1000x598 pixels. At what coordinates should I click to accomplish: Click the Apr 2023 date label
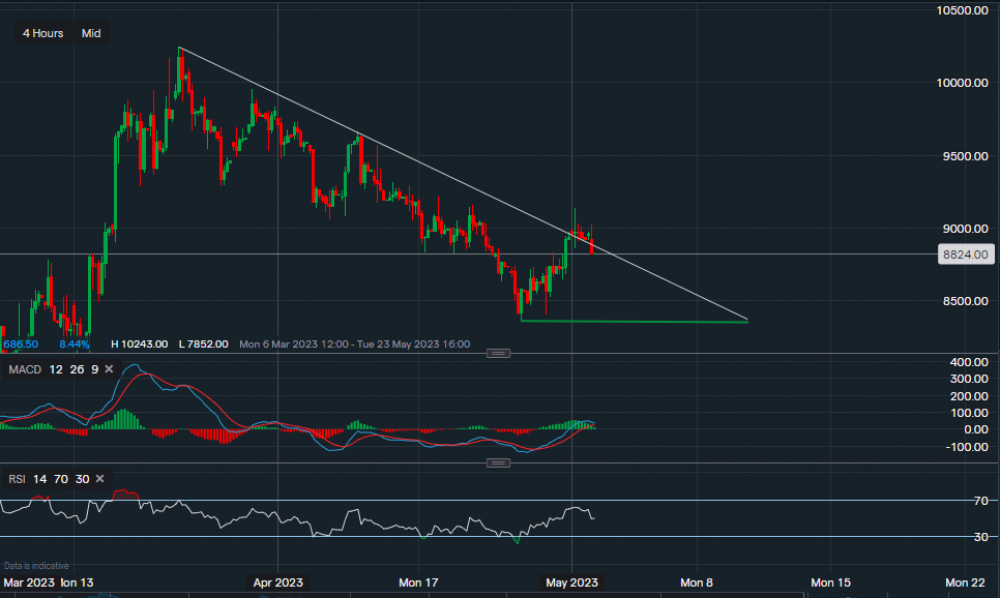pos(278,581)
